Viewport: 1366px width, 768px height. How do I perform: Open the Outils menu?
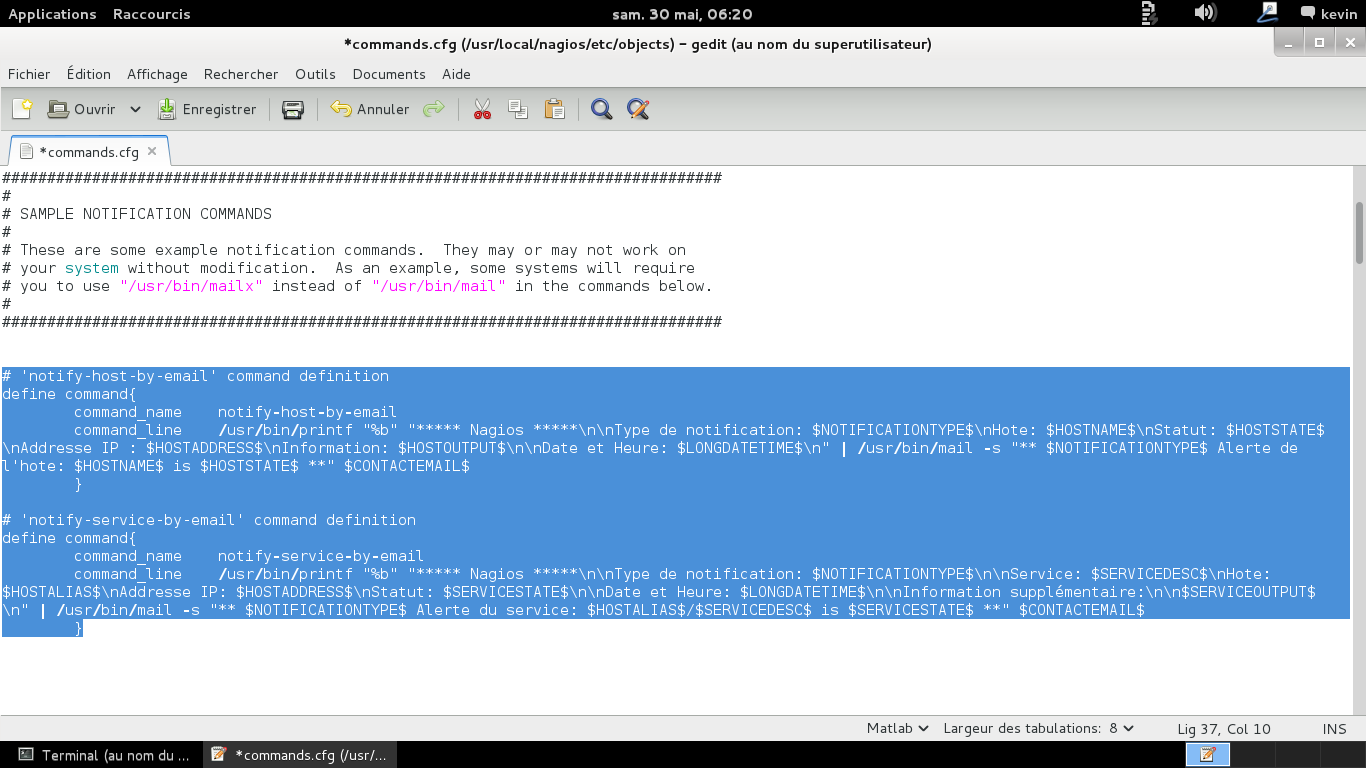point(315,74)
